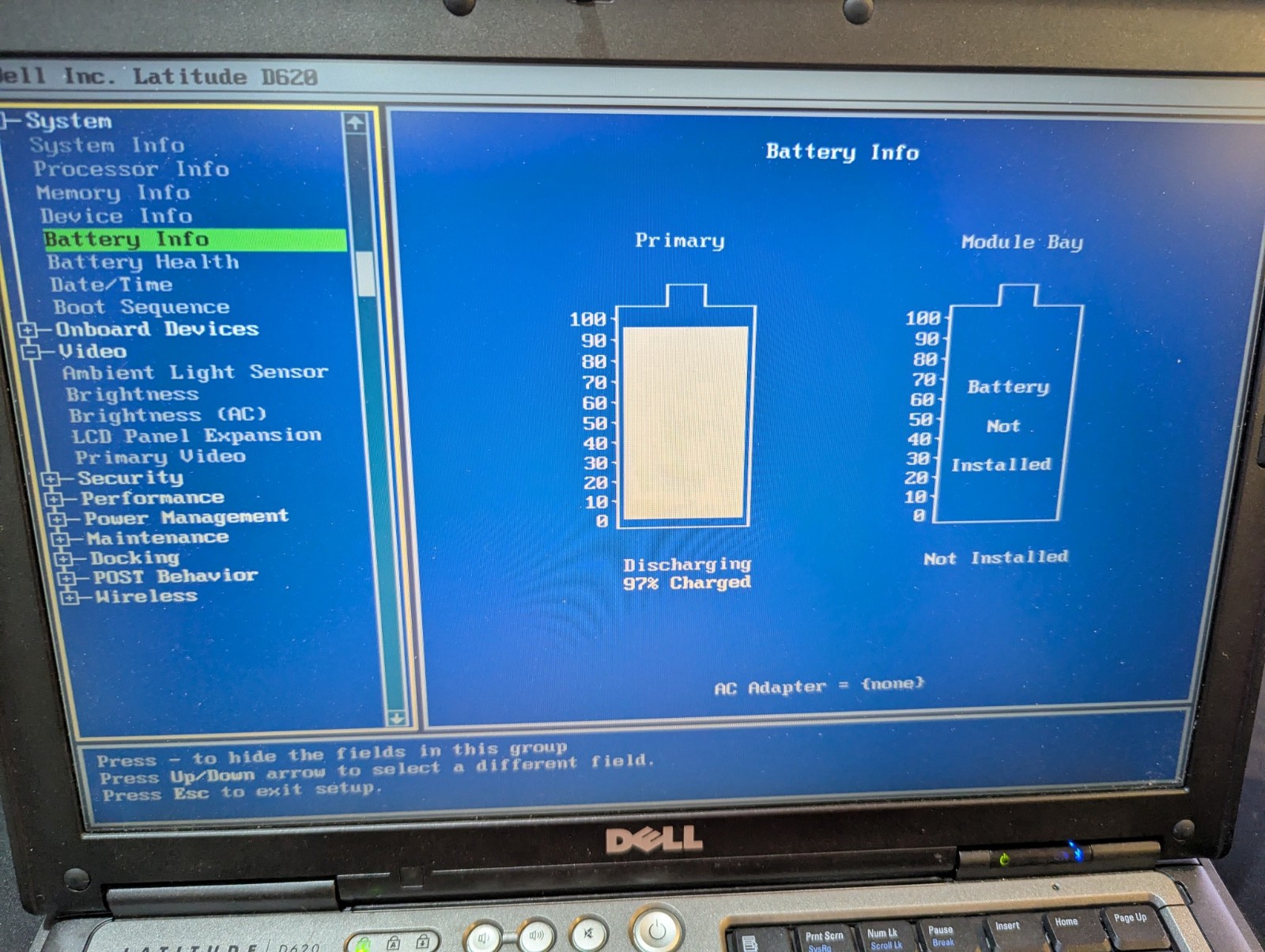
Task: Select Brightness (AC) option
Action: pyautogui.click(x=168, y=415)
